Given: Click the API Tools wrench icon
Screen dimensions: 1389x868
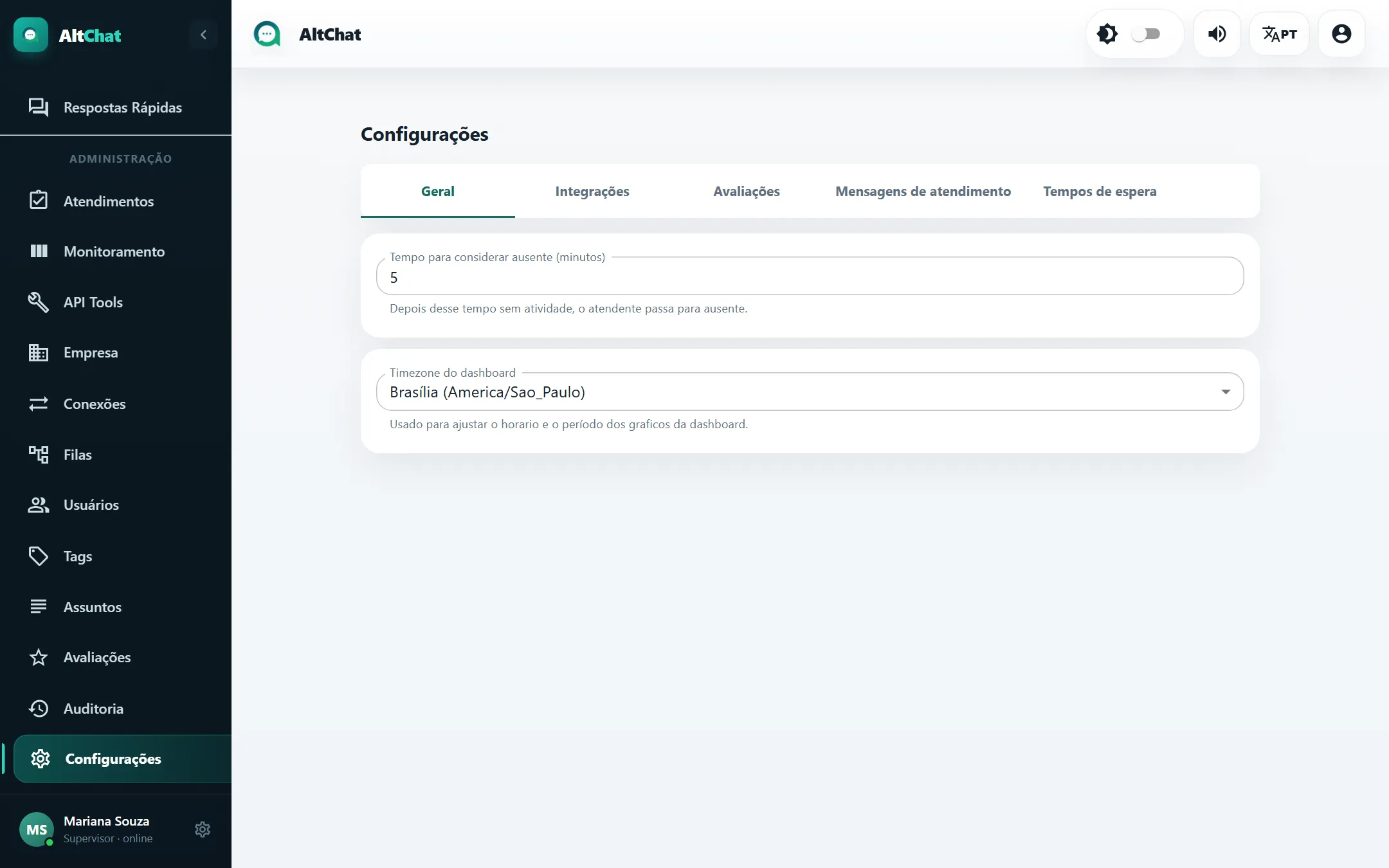Looking at the screenshot, I should (x=39, y=302).
